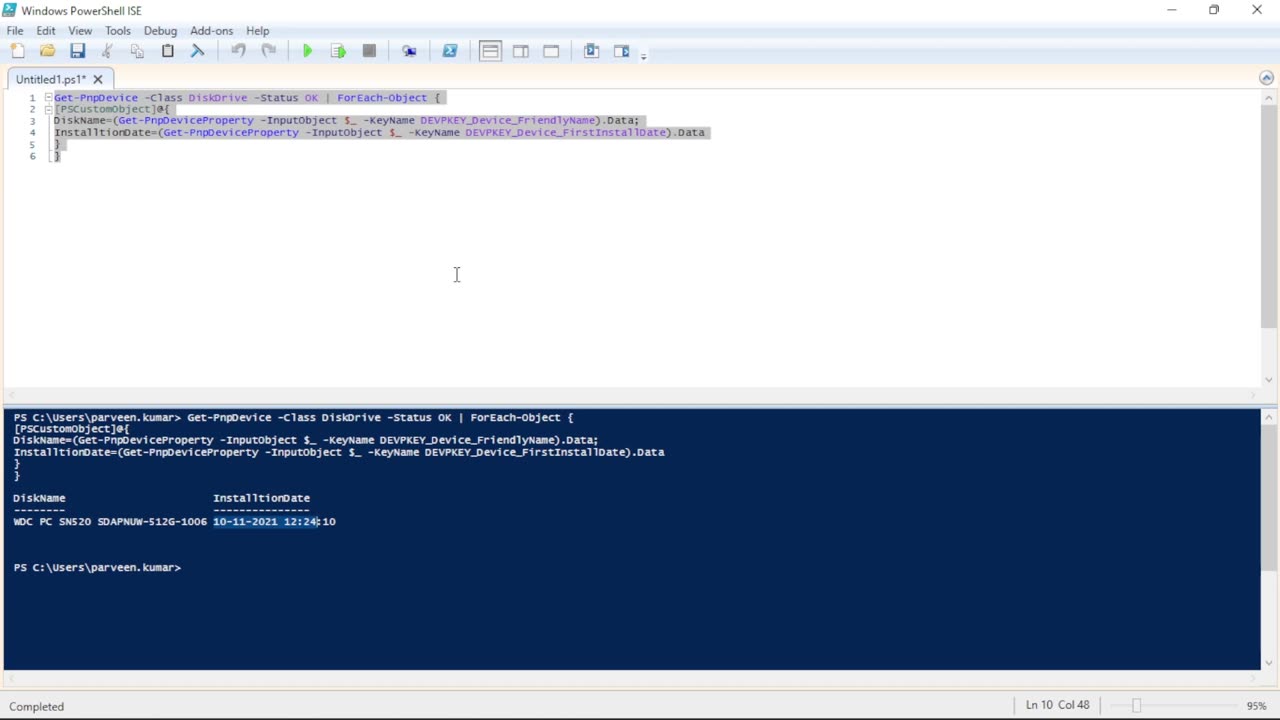Click the PowerShell ISE app icon in title bar
This screenshot has width=1280, height=720.
coord(10,10)
